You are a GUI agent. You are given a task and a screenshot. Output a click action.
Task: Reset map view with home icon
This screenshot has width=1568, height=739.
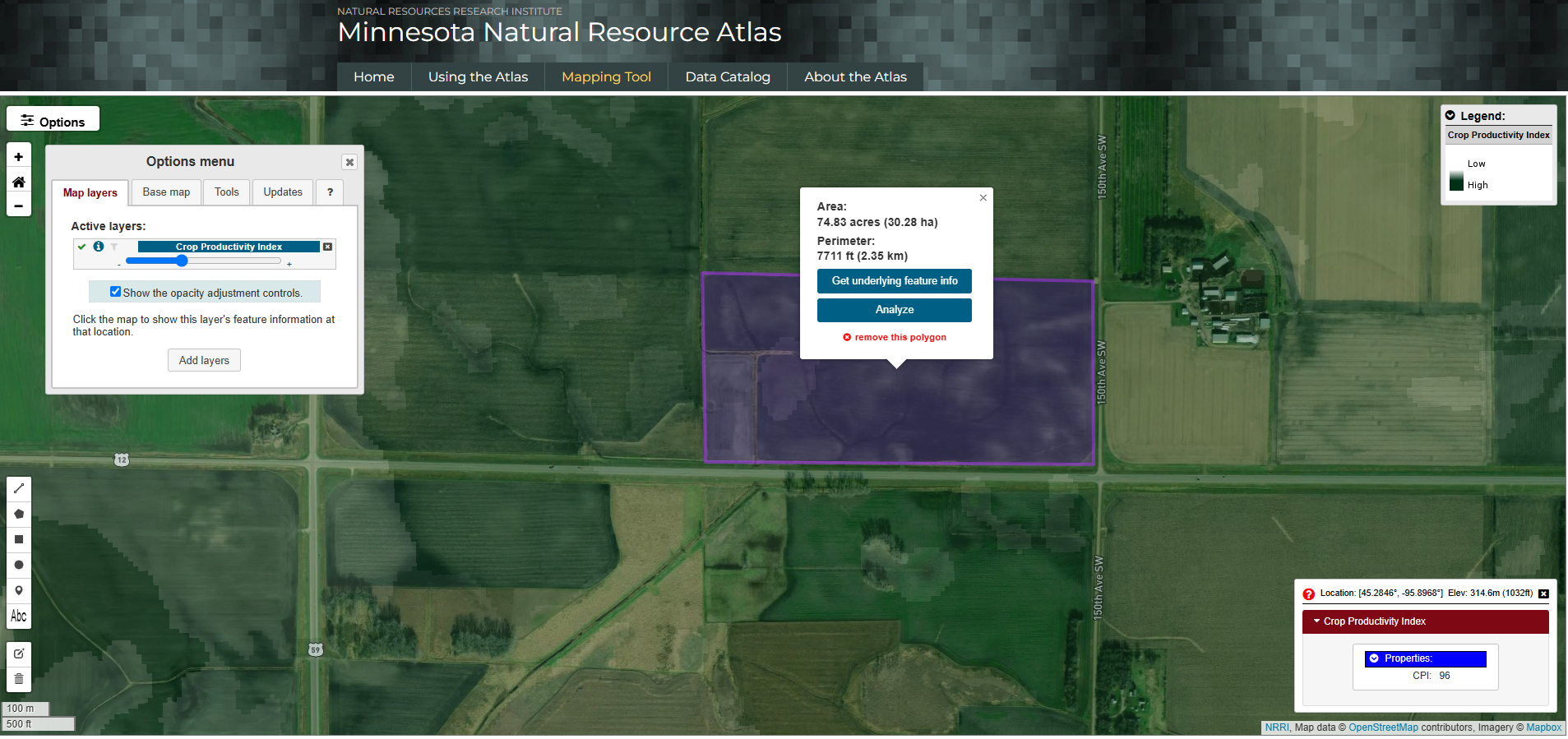pos(19,182)
